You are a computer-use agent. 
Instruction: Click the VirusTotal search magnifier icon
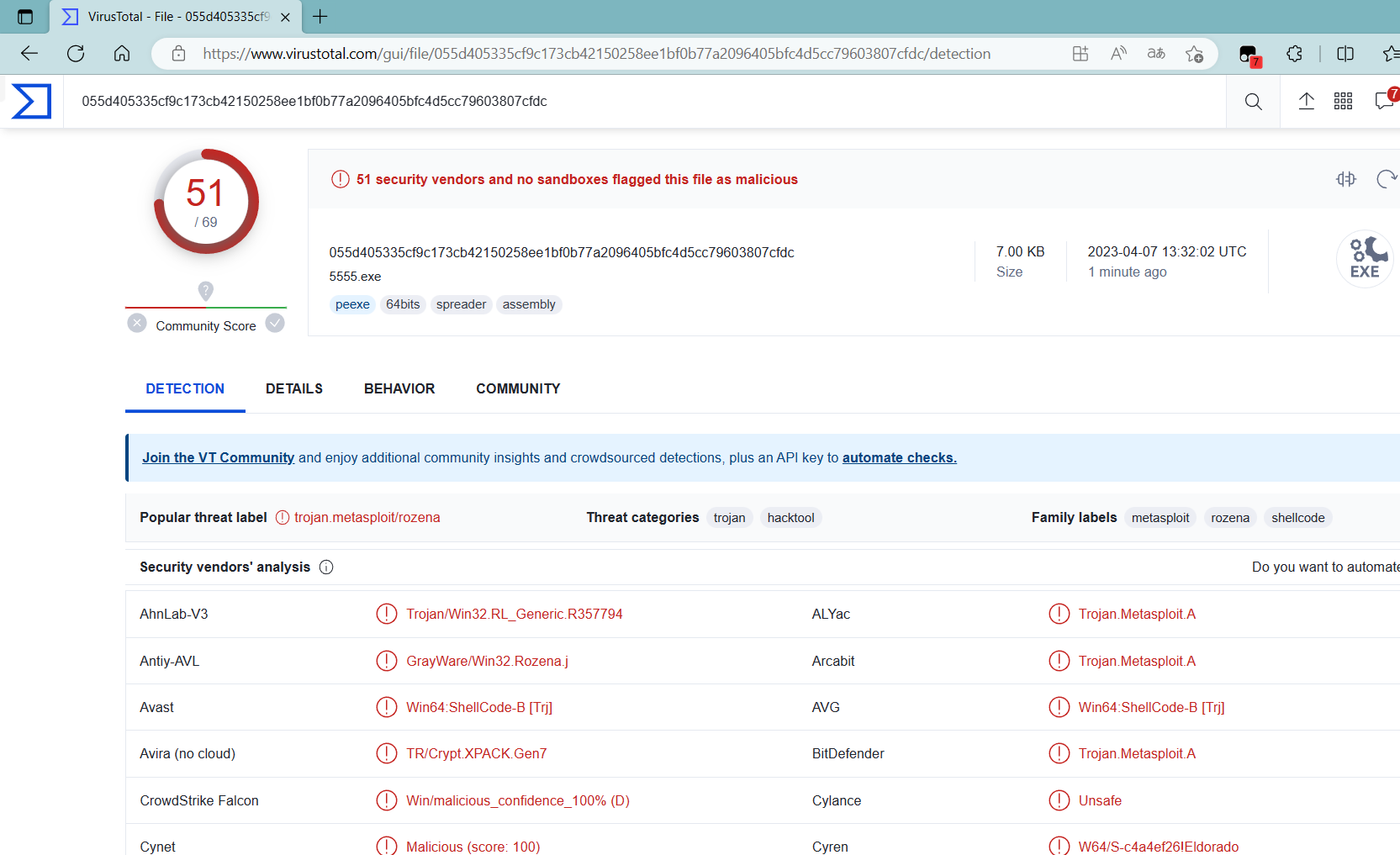[1253, 101]
